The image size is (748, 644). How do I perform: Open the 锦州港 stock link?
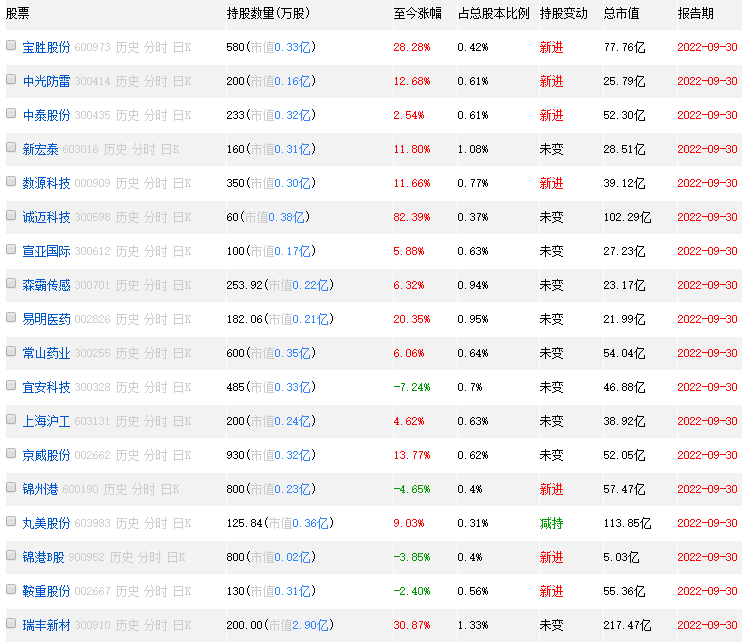pos(41,489)
